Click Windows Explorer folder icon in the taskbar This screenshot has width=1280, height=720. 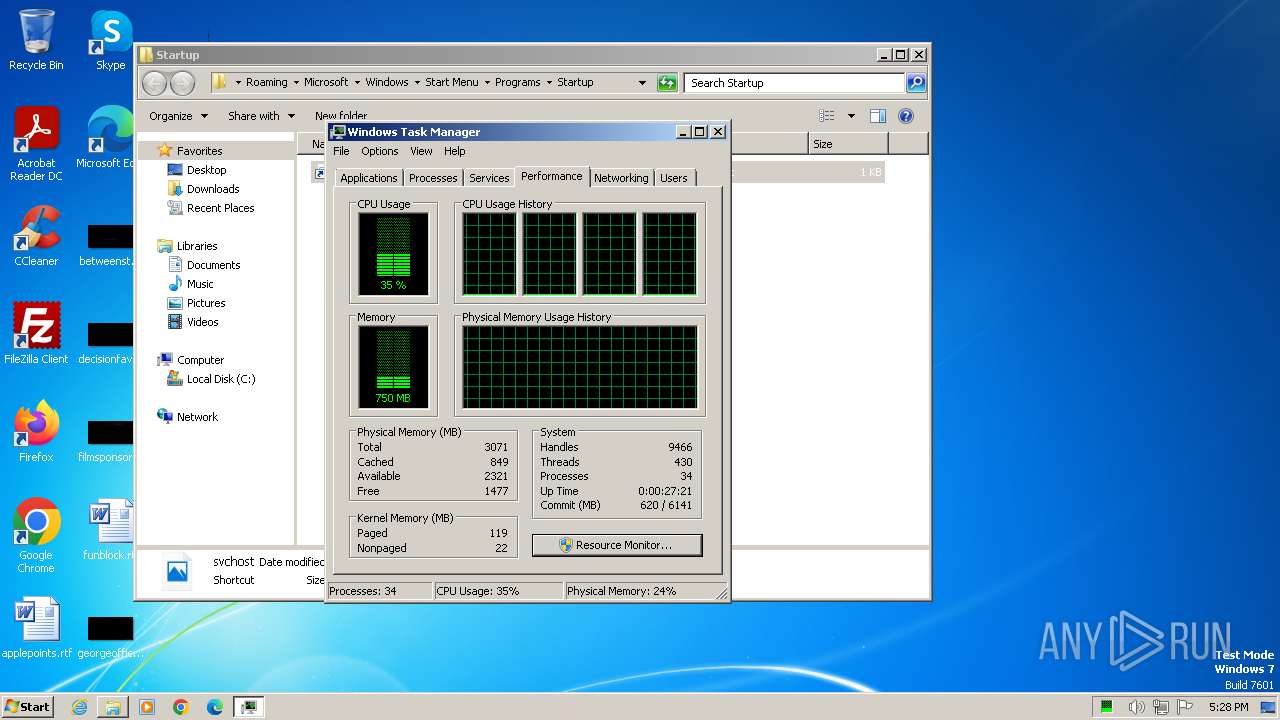pyautogui.click(x=113, y=707)
